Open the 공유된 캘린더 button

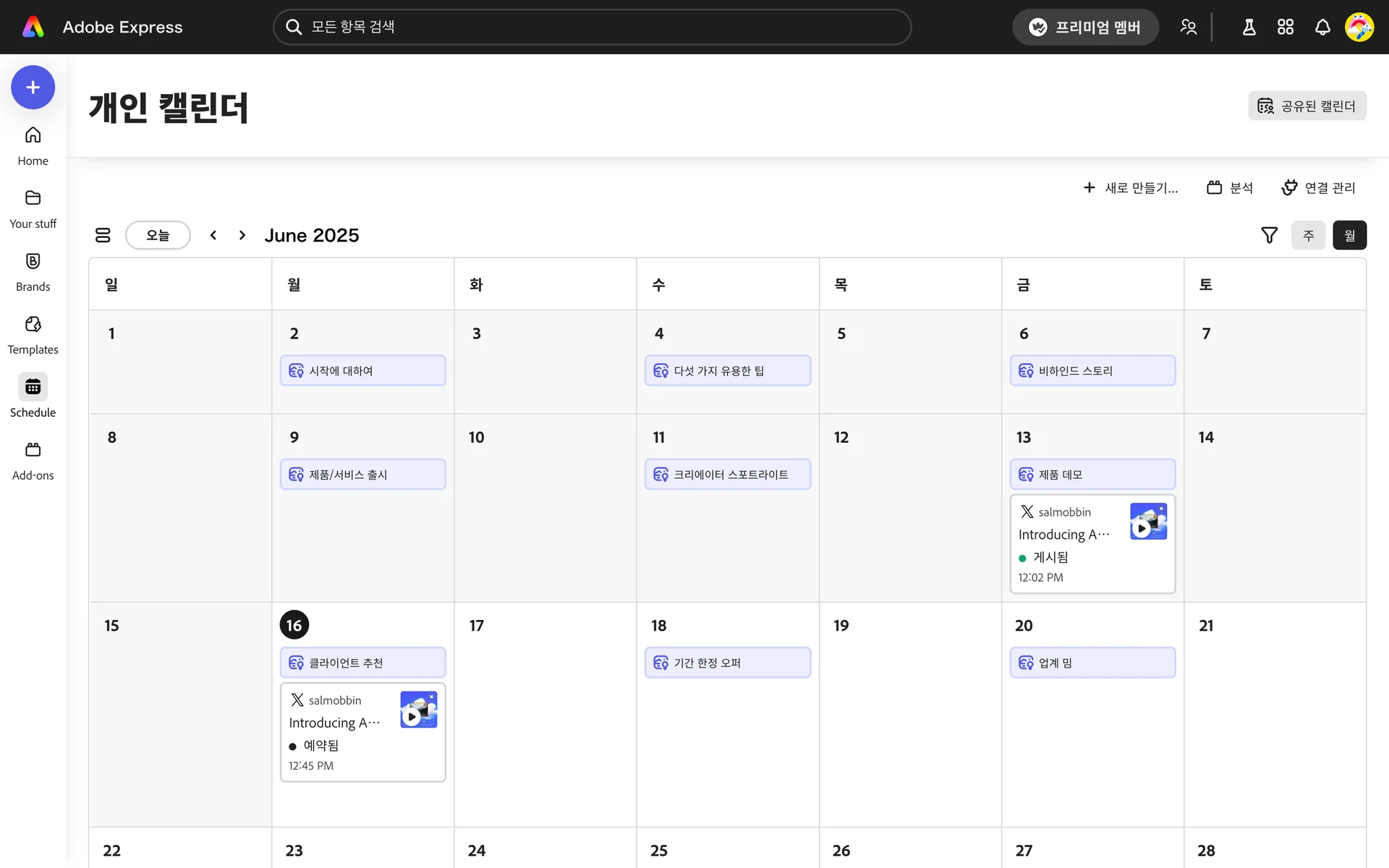tap(1307, 106)
